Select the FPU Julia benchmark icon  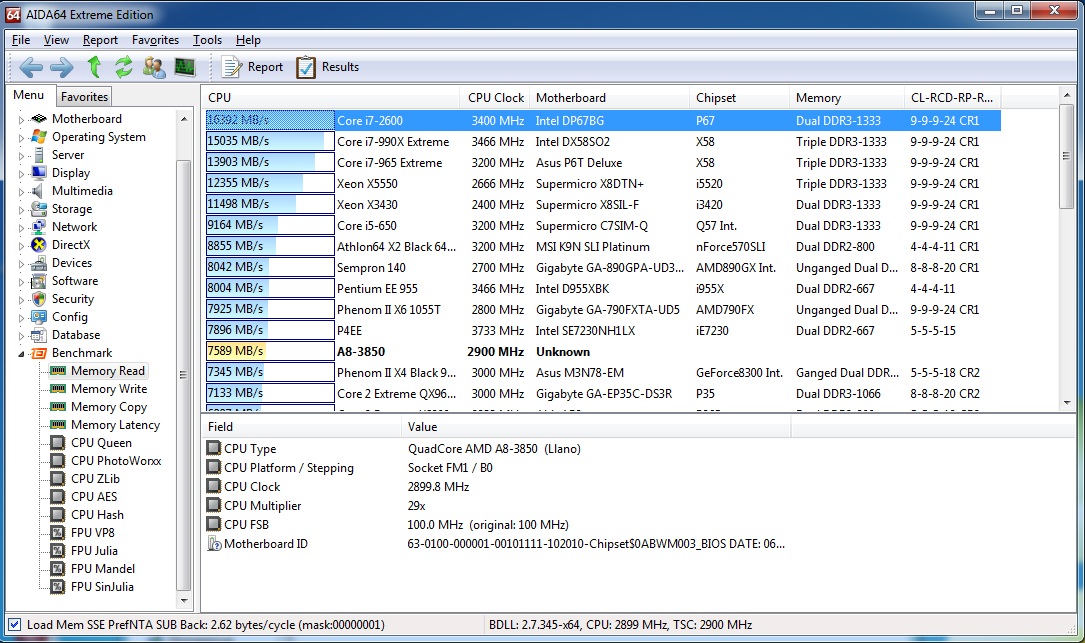coord(58,551)
